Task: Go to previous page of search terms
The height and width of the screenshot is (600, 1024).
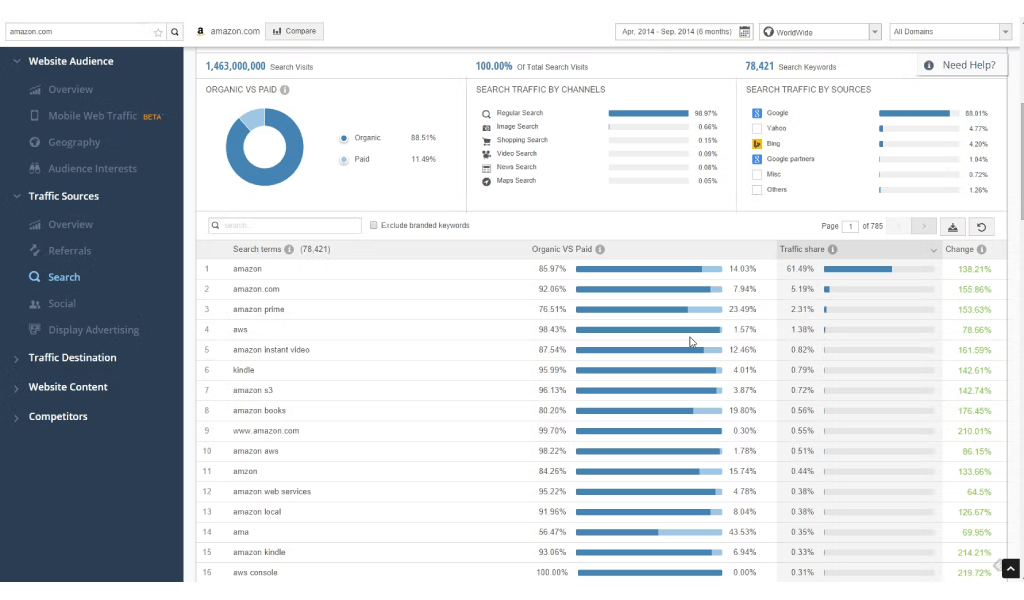Action: click(899, 227)
